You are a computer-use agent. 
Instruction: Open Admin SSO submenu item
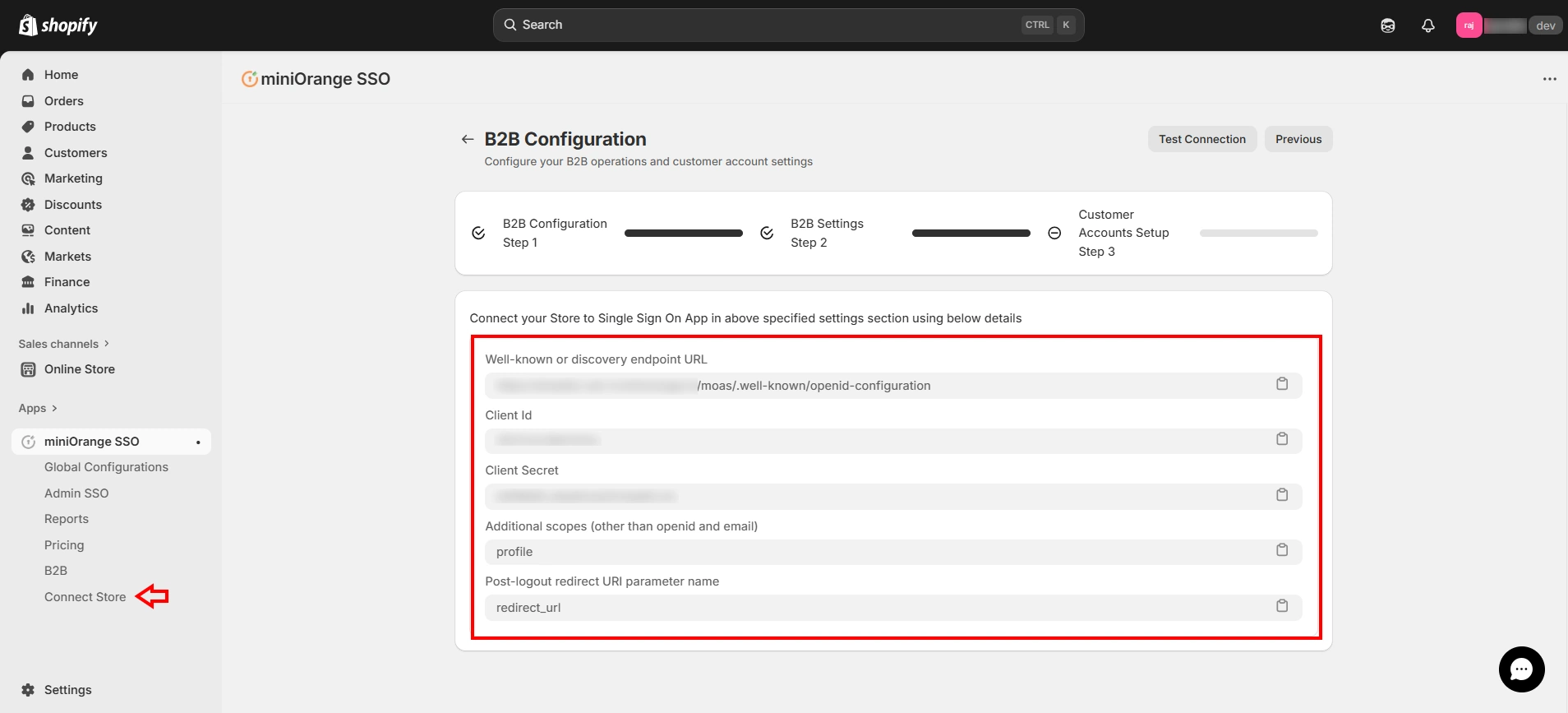(x=76, y=493)
